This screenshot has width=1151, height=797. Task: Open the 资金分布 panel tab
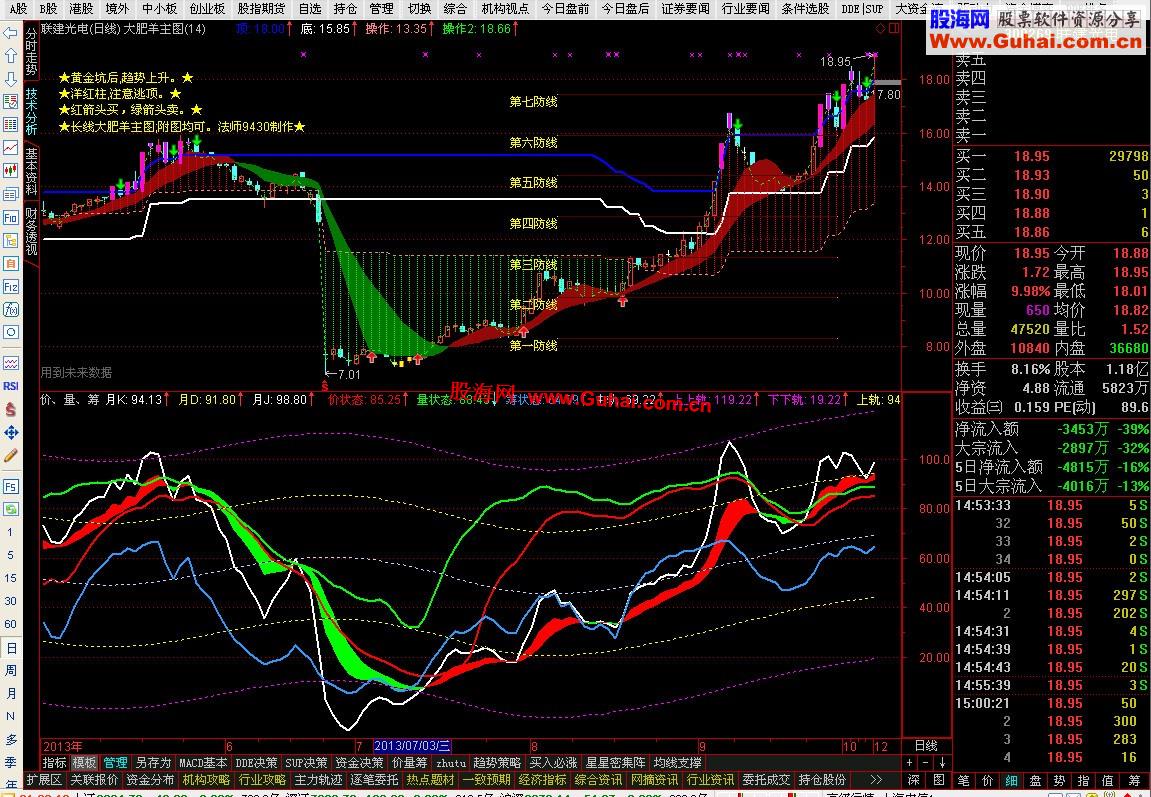click(150, 779)
